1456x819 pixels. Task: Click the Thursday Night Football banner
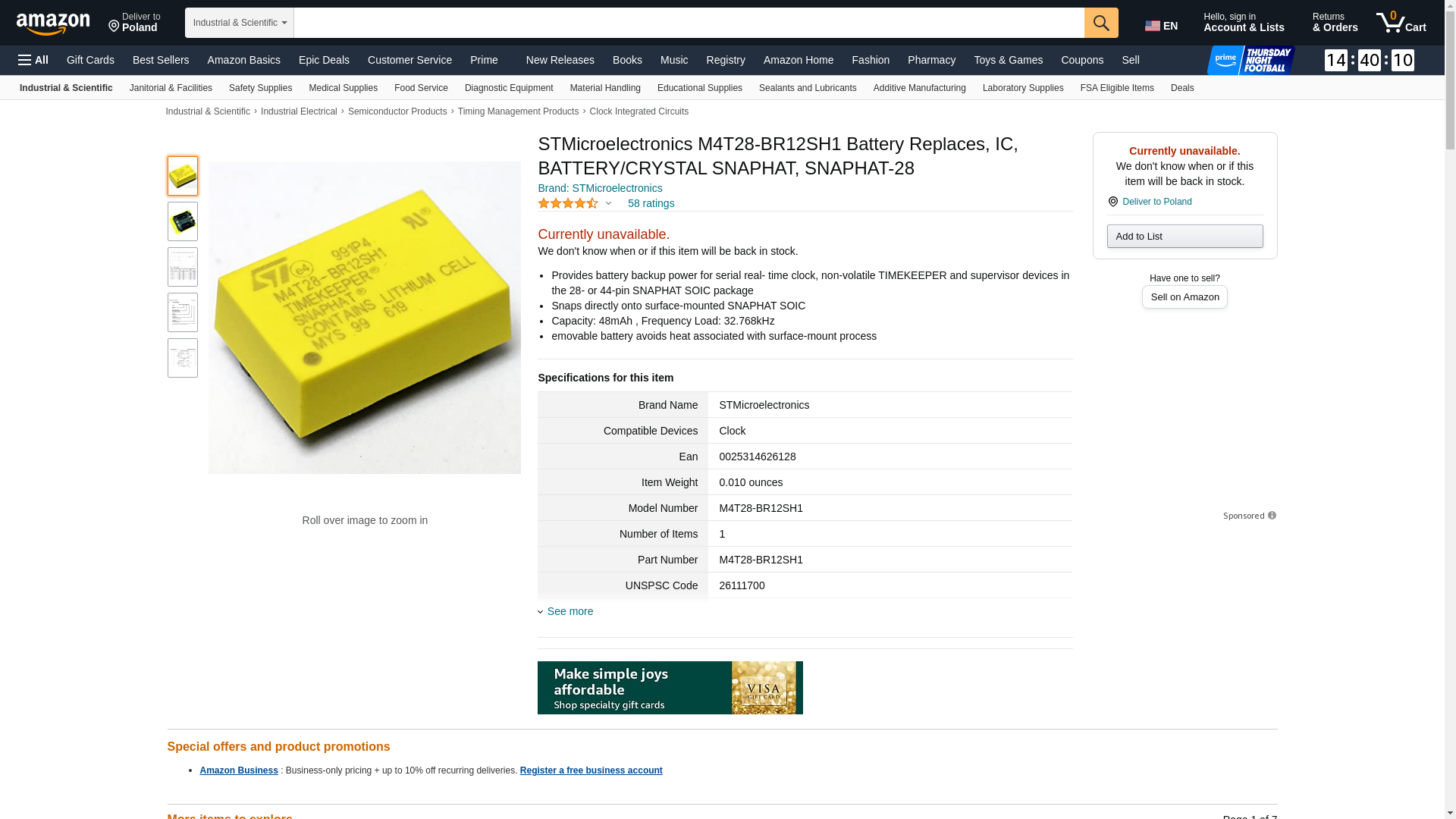point(1250,60)
